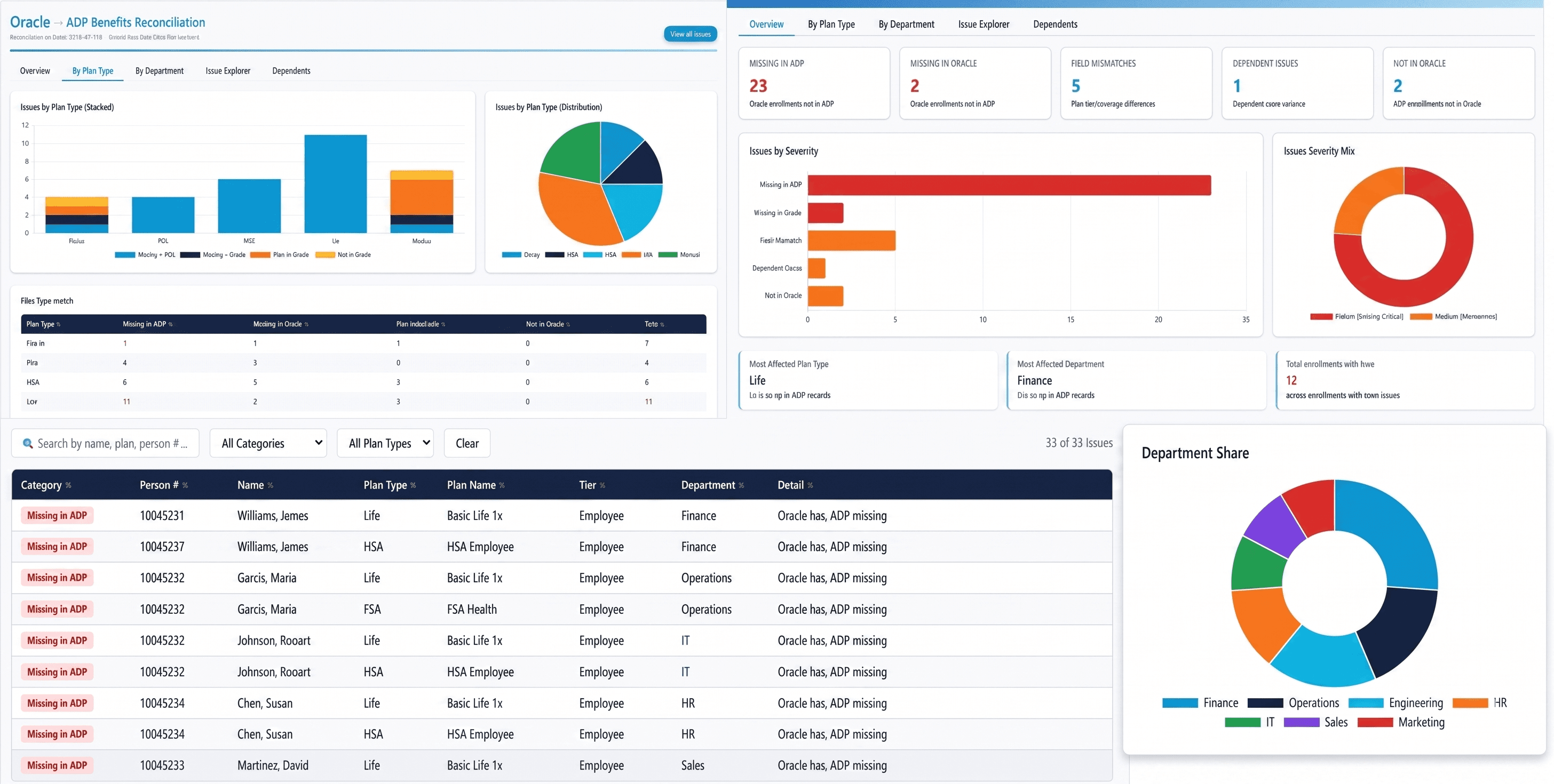This screenshot has height=784, width=1554.
Task: Click the Pira row in Files Type table
Action: [x=364, y=363]
